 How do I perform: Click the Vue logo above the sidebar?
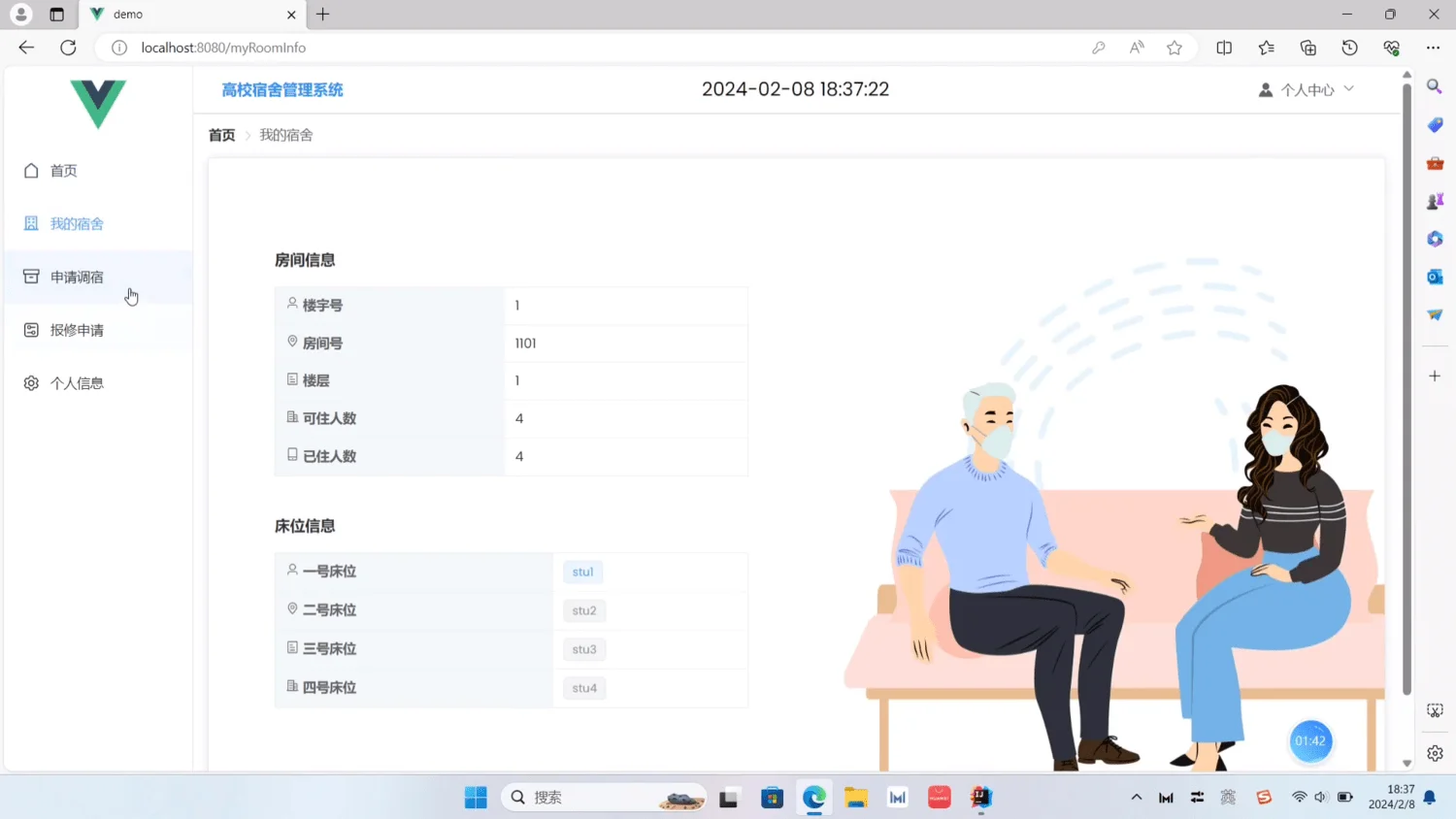[x=97, y=105]
